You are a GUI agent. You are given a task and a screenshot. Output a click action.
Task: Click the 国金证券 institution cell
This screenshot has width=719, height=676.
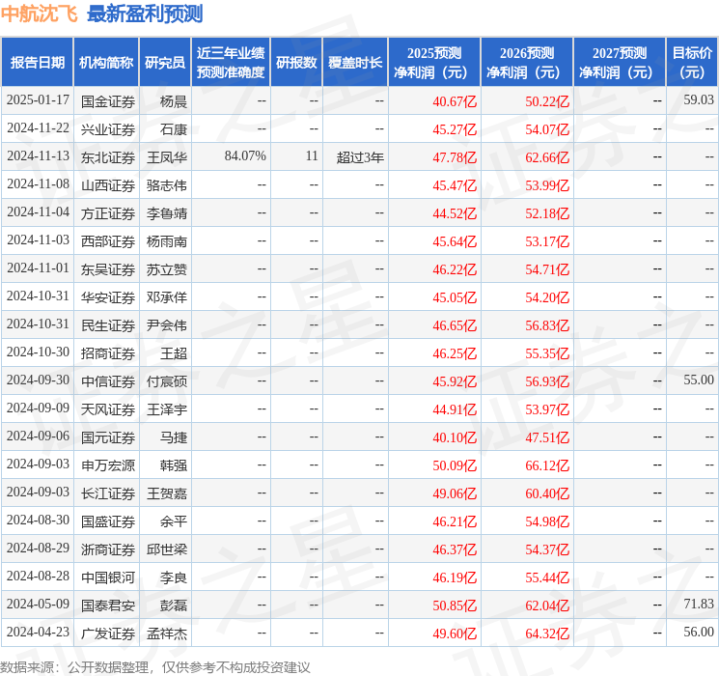[x=108, y=101]
